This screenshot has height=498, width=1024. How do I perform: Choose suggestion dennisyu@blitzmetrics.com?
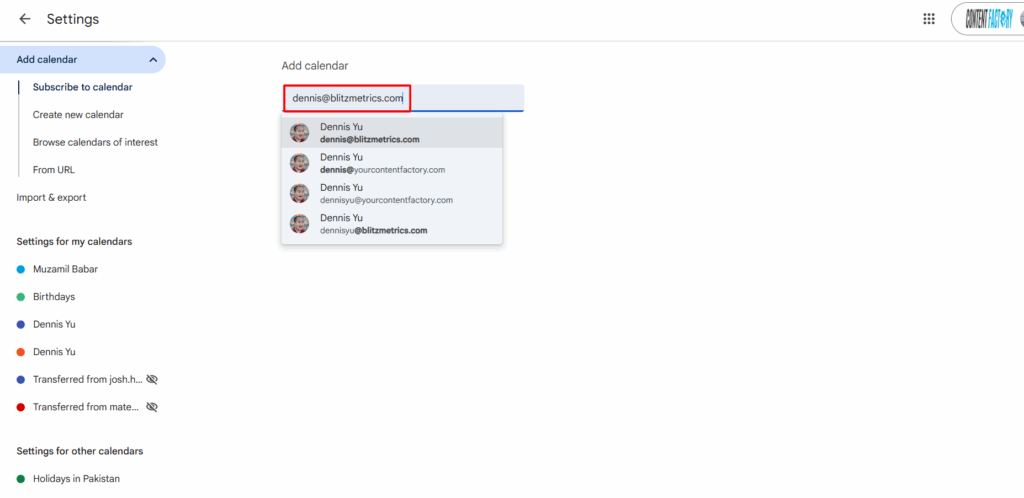point(392,224)
